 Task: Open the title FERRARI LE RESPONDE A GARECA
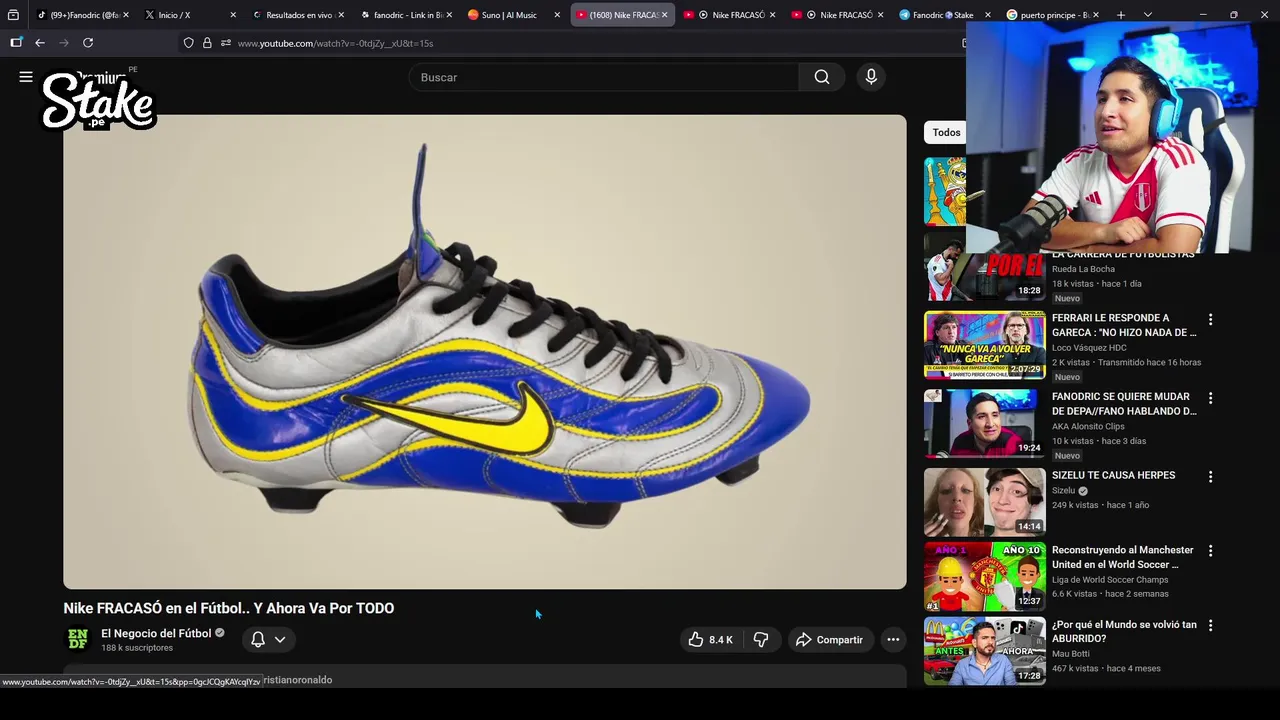tap(1123, 325)
